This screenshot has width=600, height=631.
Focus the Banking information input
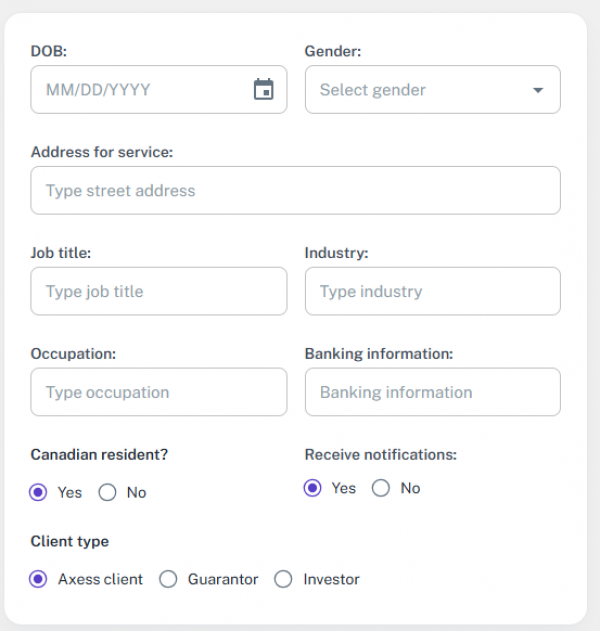[x=432, y=393]
